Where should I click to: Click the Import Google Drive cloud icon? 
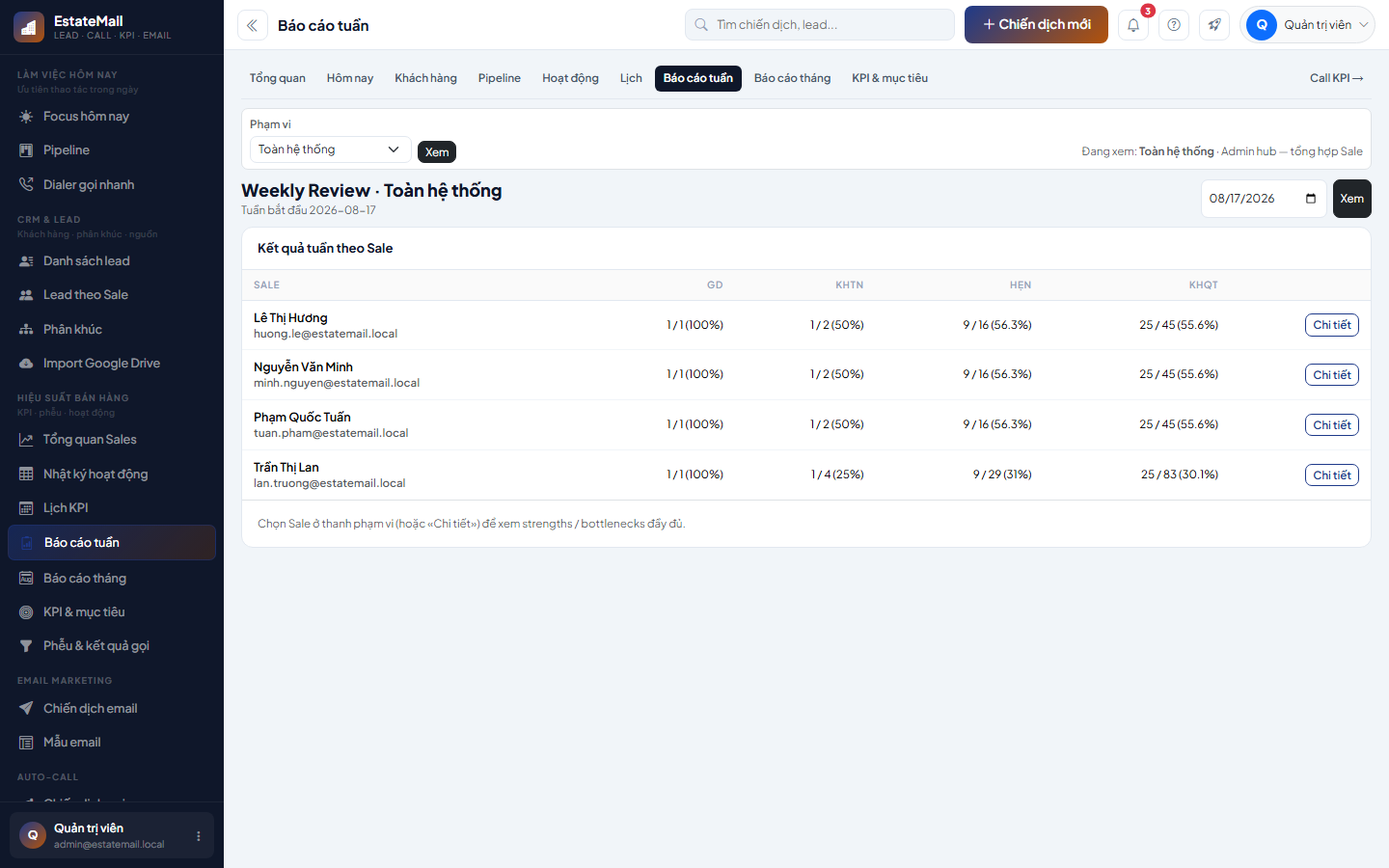pos(26,363)
